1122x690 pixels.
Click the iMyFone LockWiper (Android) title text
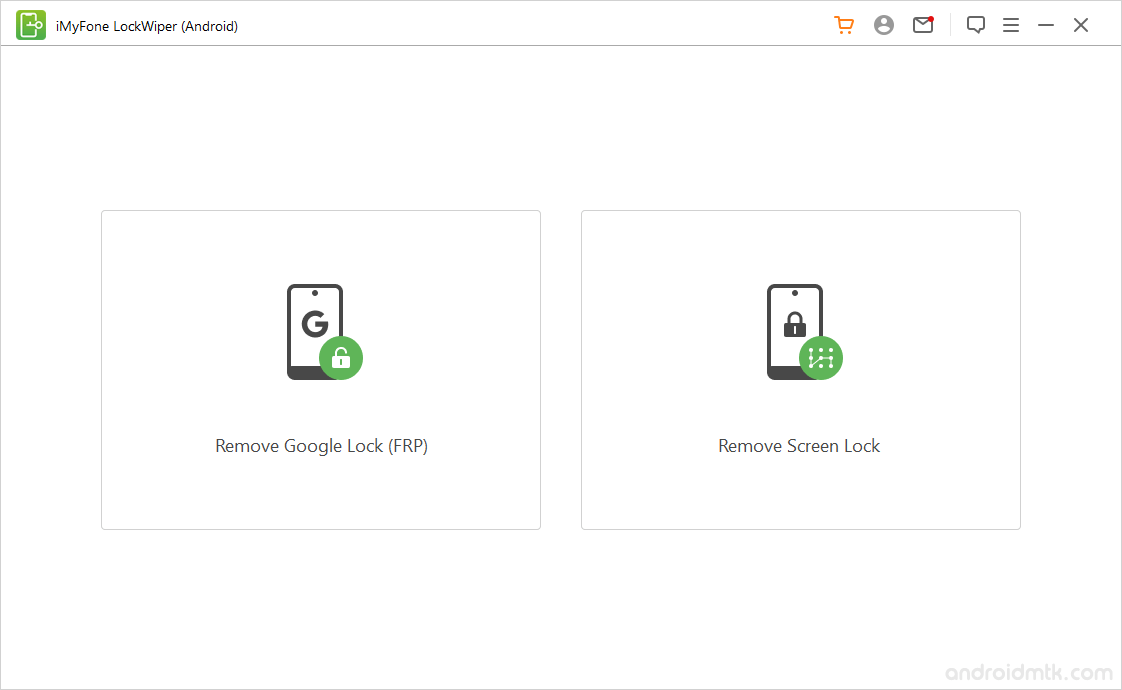tap(147, 26)
